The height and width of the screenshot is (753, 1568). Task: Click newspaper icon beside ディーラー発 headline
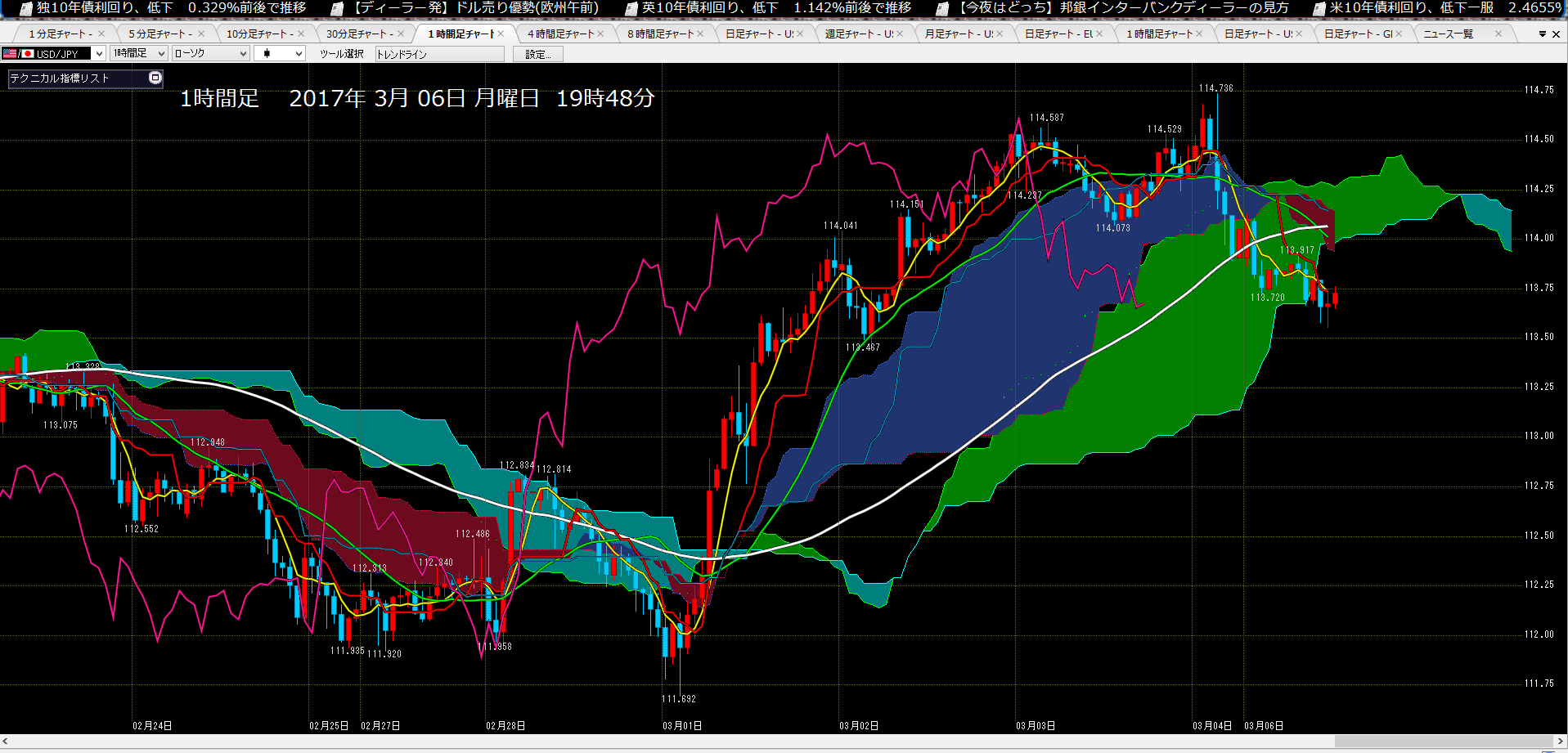click(x=337, y=9)
